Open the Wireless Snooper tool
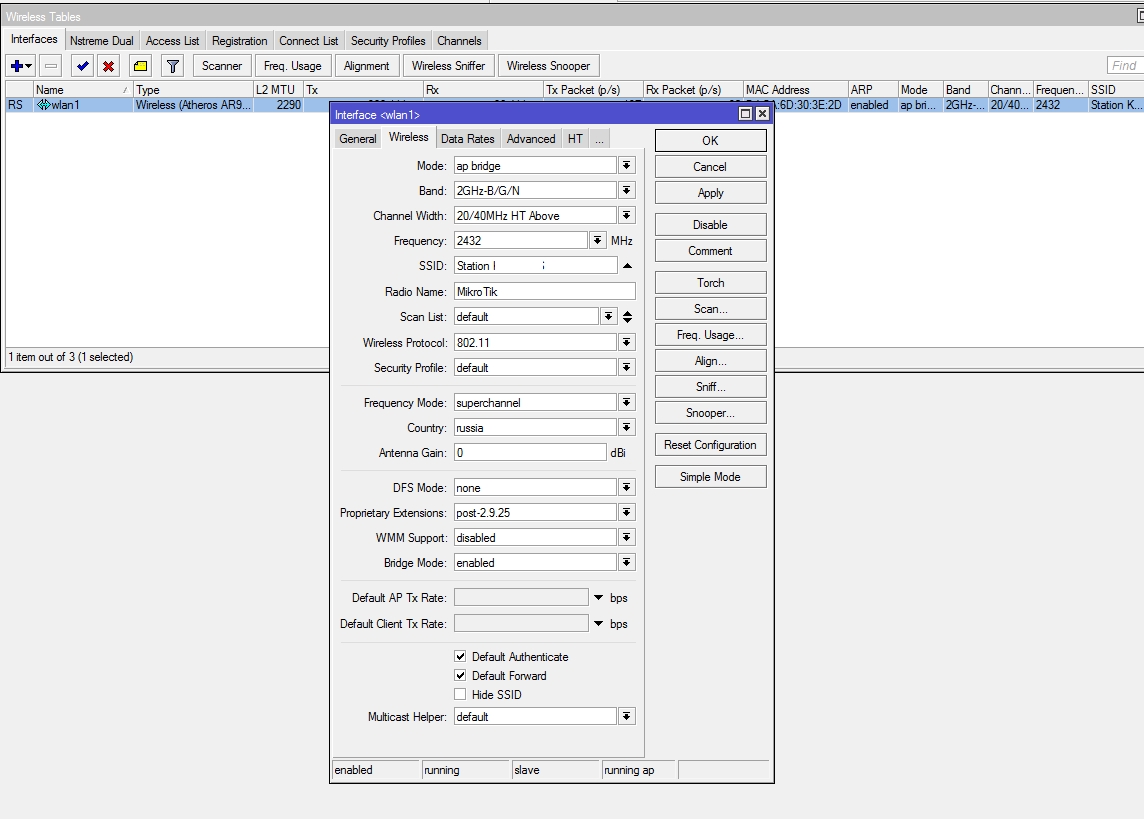 click(548, 66)
